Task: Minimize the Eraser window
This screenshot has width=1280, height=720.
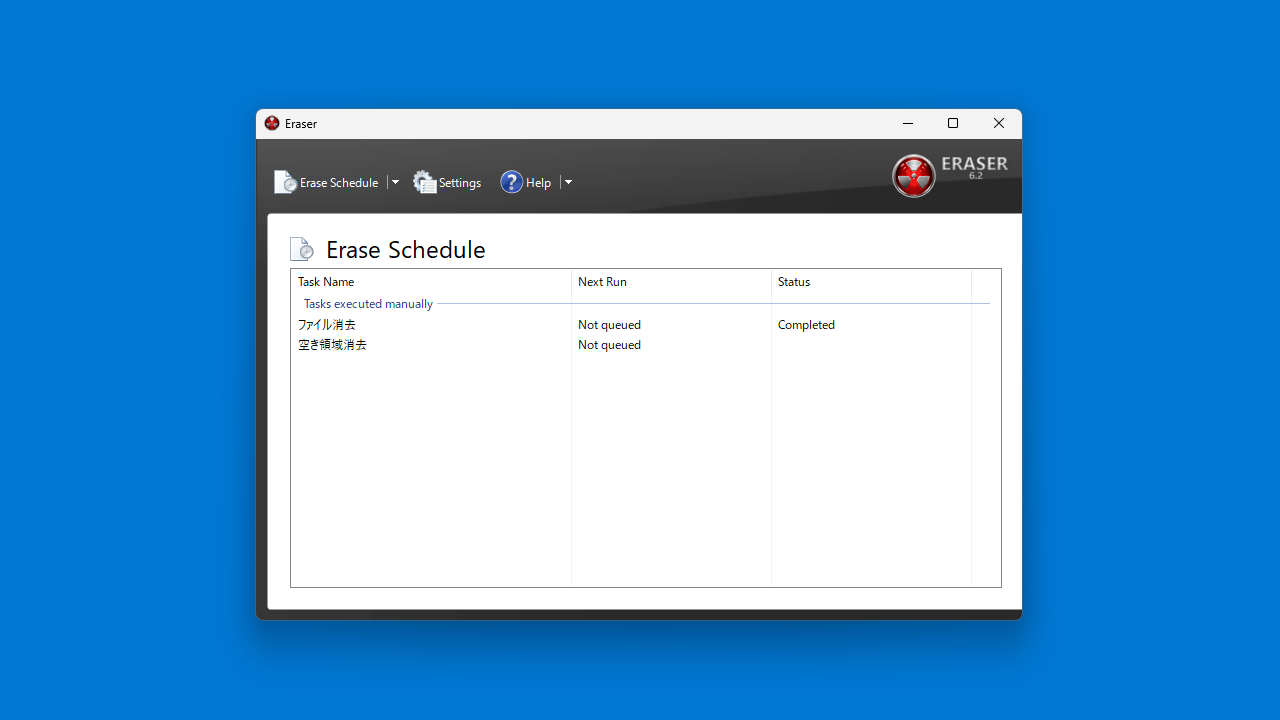Action: tap(908, 124)
